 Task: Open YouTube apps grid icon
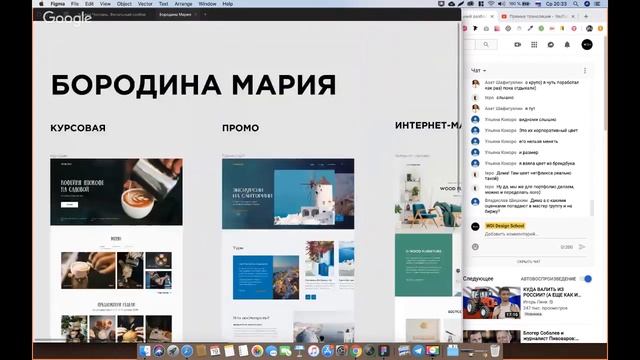pyautogui.click(x=534, y=44)
